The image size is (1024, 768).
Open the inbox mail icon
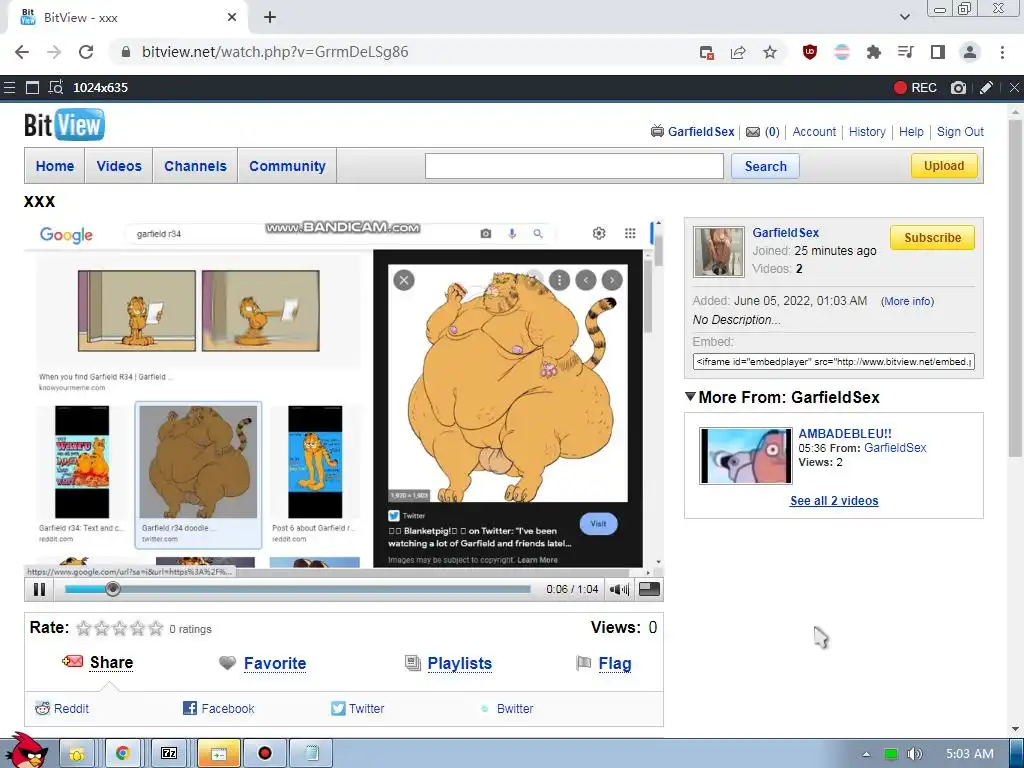[753, 132]
